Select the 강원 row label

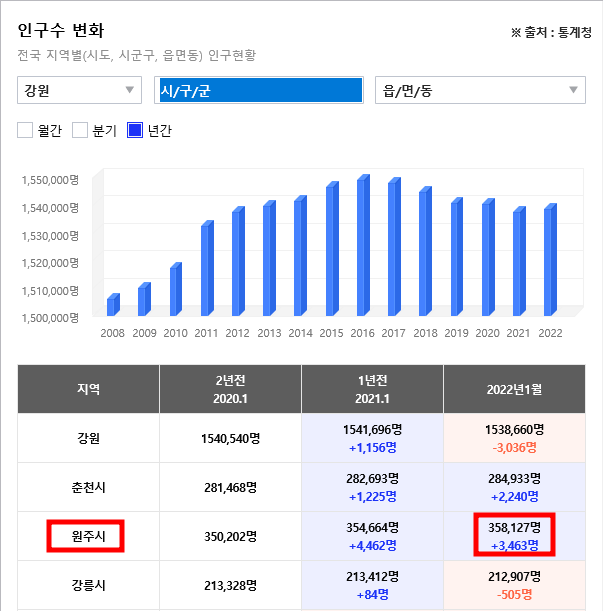point(88,438)
